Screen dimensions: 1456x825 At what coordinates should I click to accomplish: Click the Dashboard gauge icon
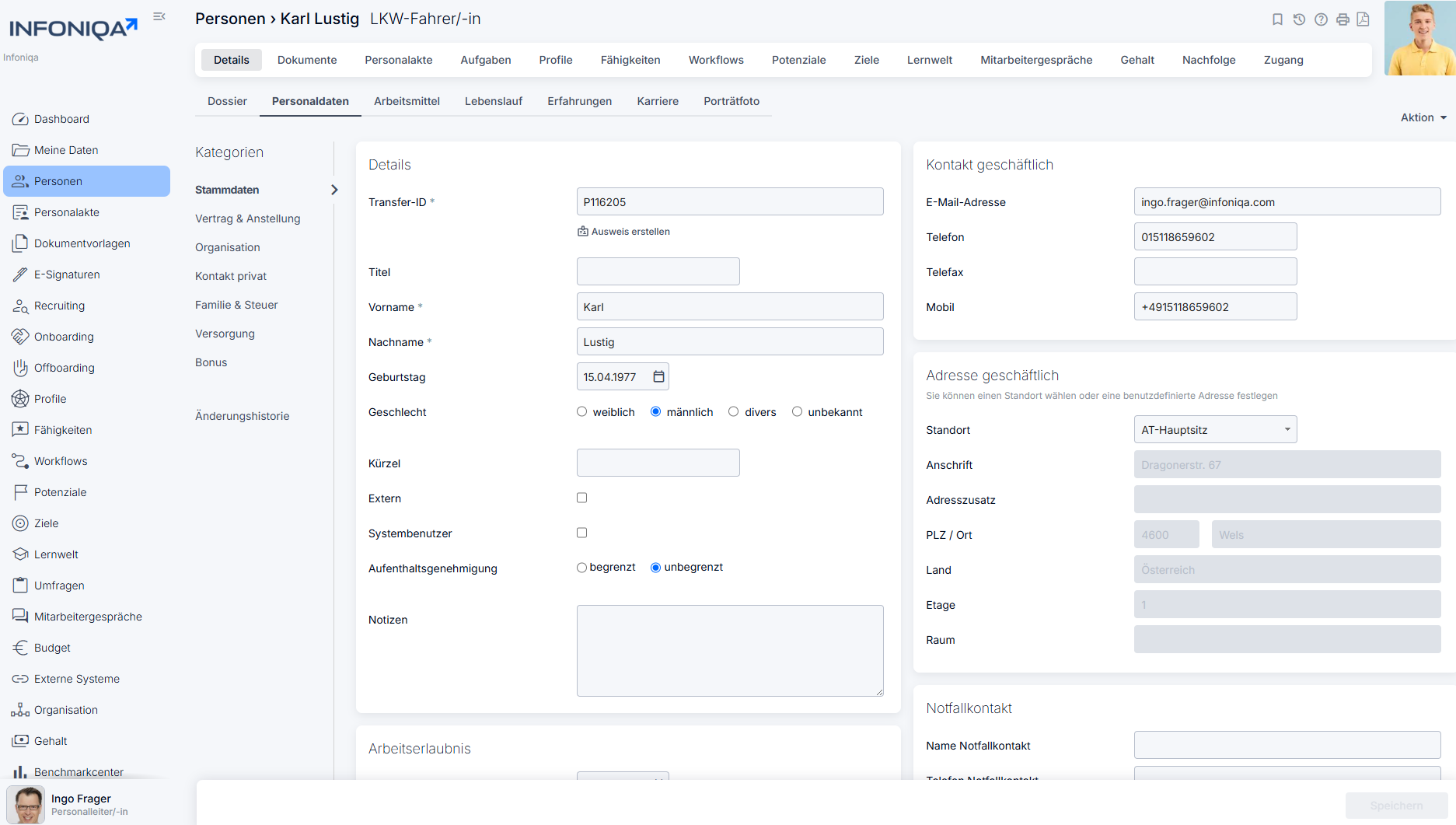coord(20,119)
